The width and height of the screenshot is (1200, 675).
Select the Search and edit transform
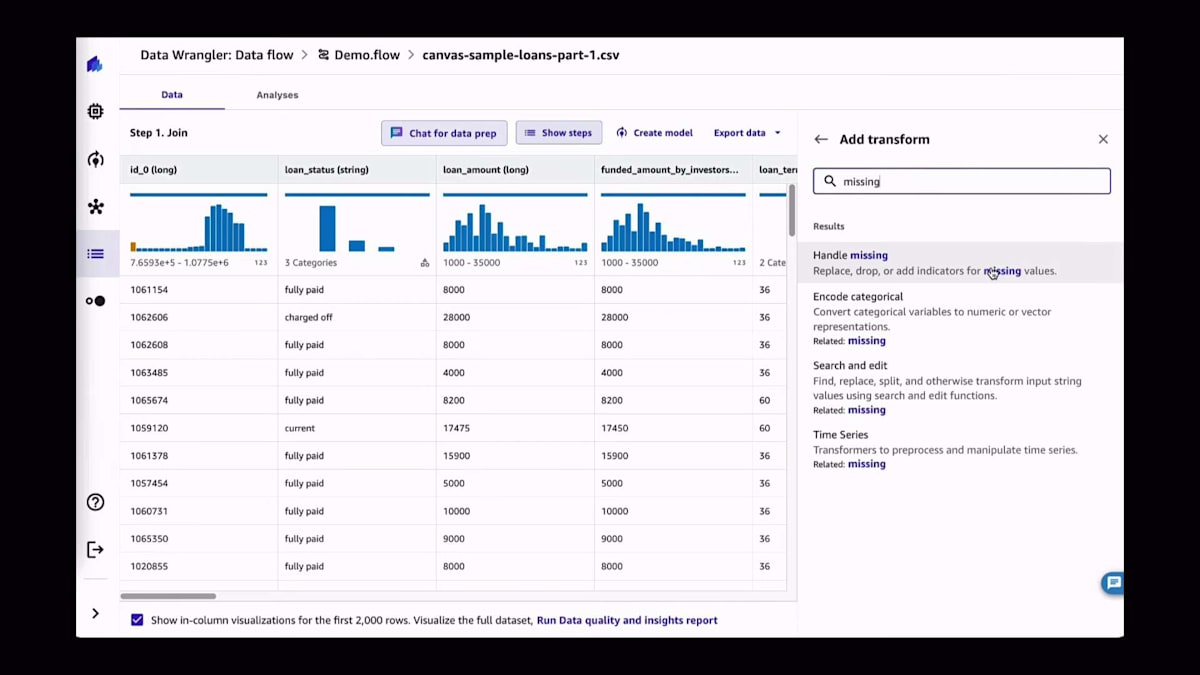[x=961, y=388]
